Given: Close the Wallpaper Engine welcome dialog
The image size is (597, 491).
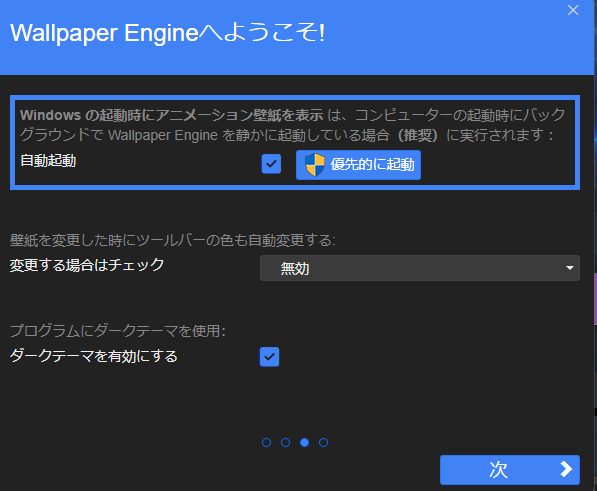Looking at the screenshot, I should [573, 10].
